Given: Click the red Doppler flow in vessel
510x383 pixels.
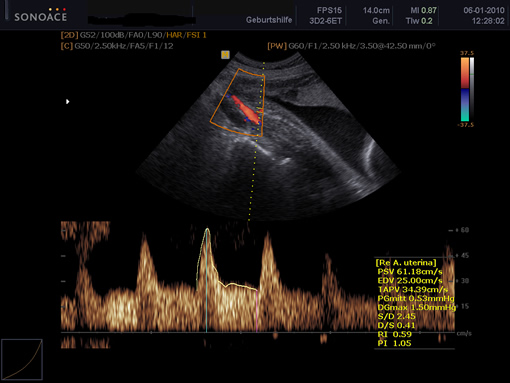Looking at the screenshot, I should [x=246, y=110].
